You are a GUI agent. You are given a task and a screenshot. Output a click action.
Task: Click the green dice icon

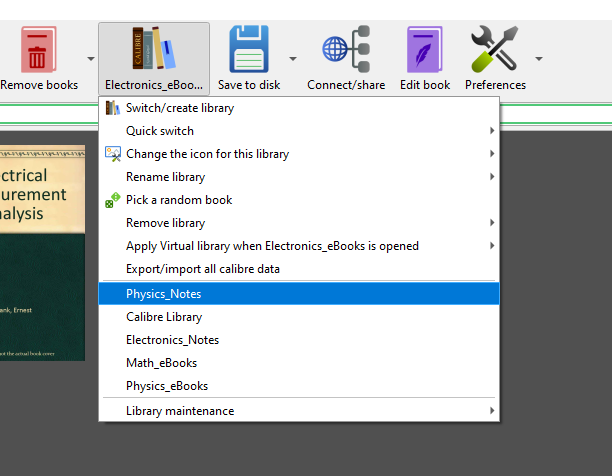tap(112, 200)
